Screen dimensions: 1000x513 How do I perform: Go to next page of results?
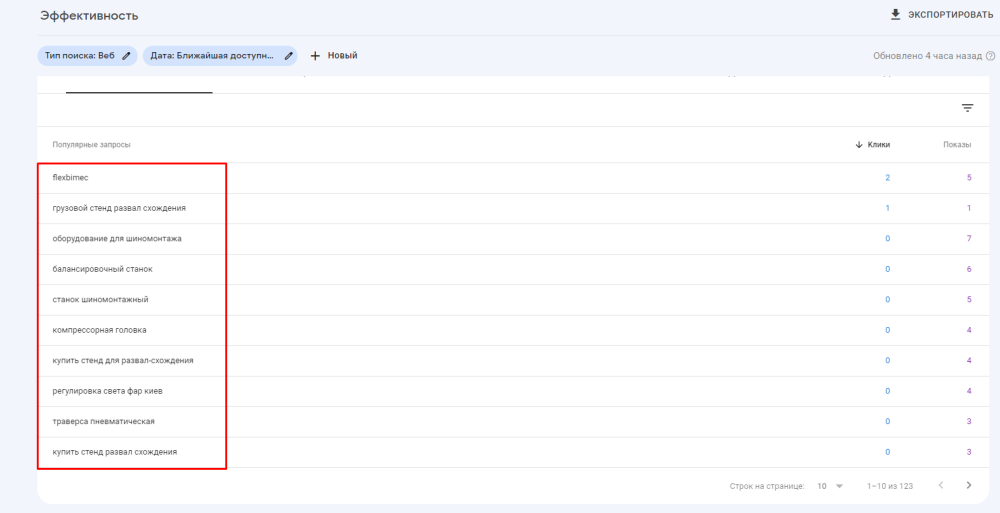coord(968,485)
